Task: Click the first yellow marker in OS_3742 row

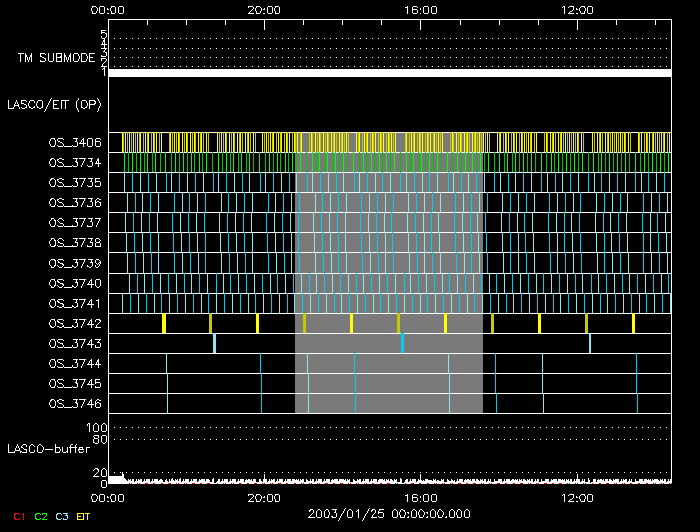Action: pyautogui.click(x=163, y=323)
